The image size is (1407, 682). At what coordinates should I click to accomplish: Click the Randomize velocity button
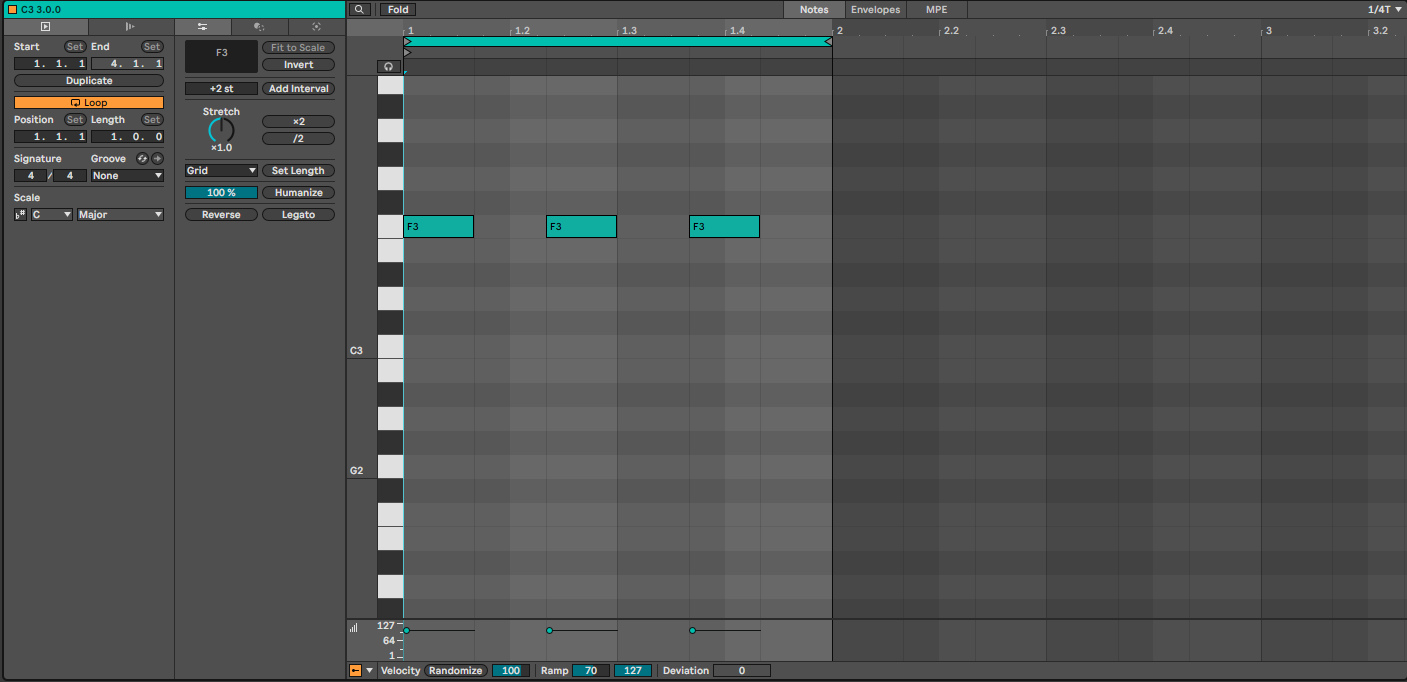[x=456, y=671]
